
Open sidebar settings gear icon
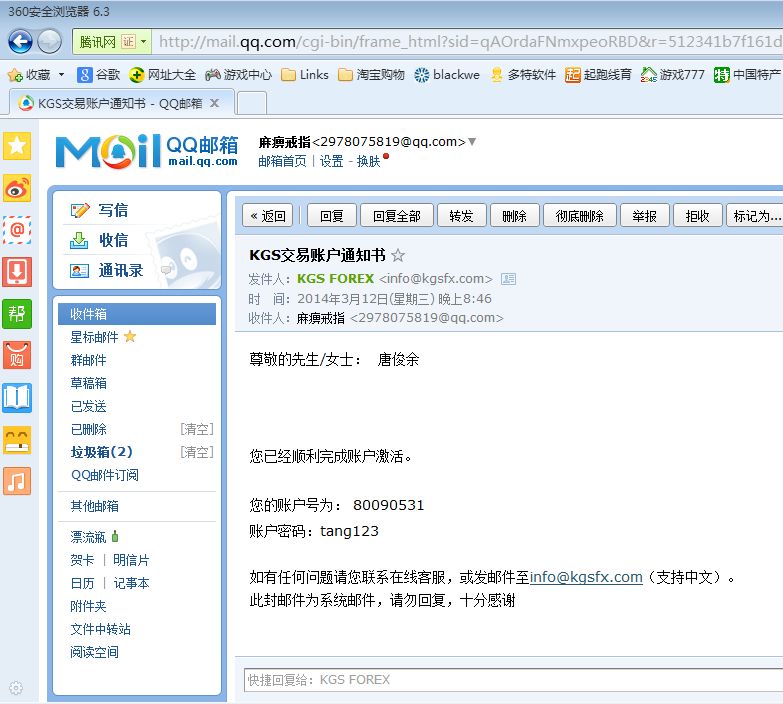(x=16, y=688)
